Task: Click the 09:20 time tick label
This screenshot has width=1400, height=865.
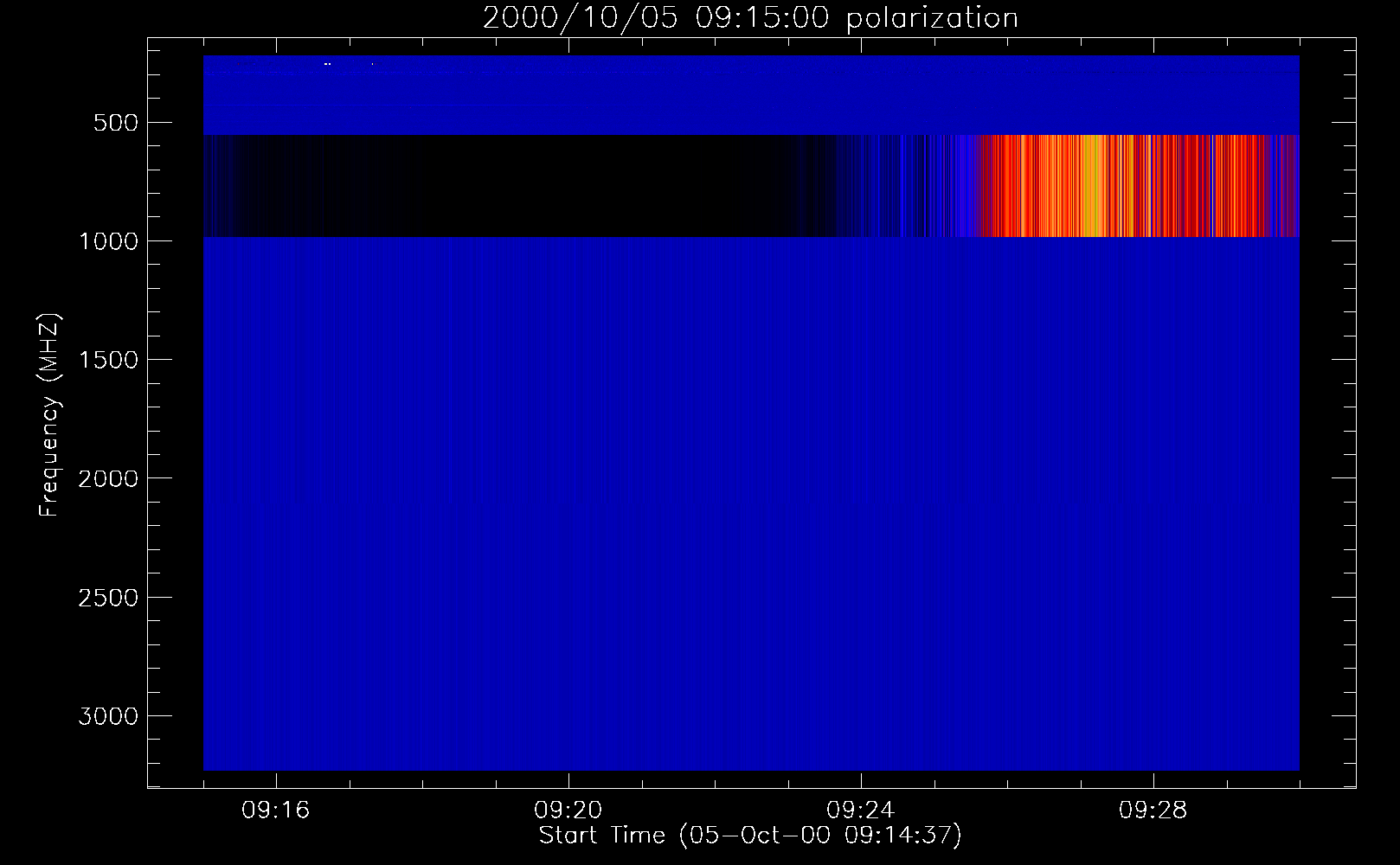Action: coord(568,811)
